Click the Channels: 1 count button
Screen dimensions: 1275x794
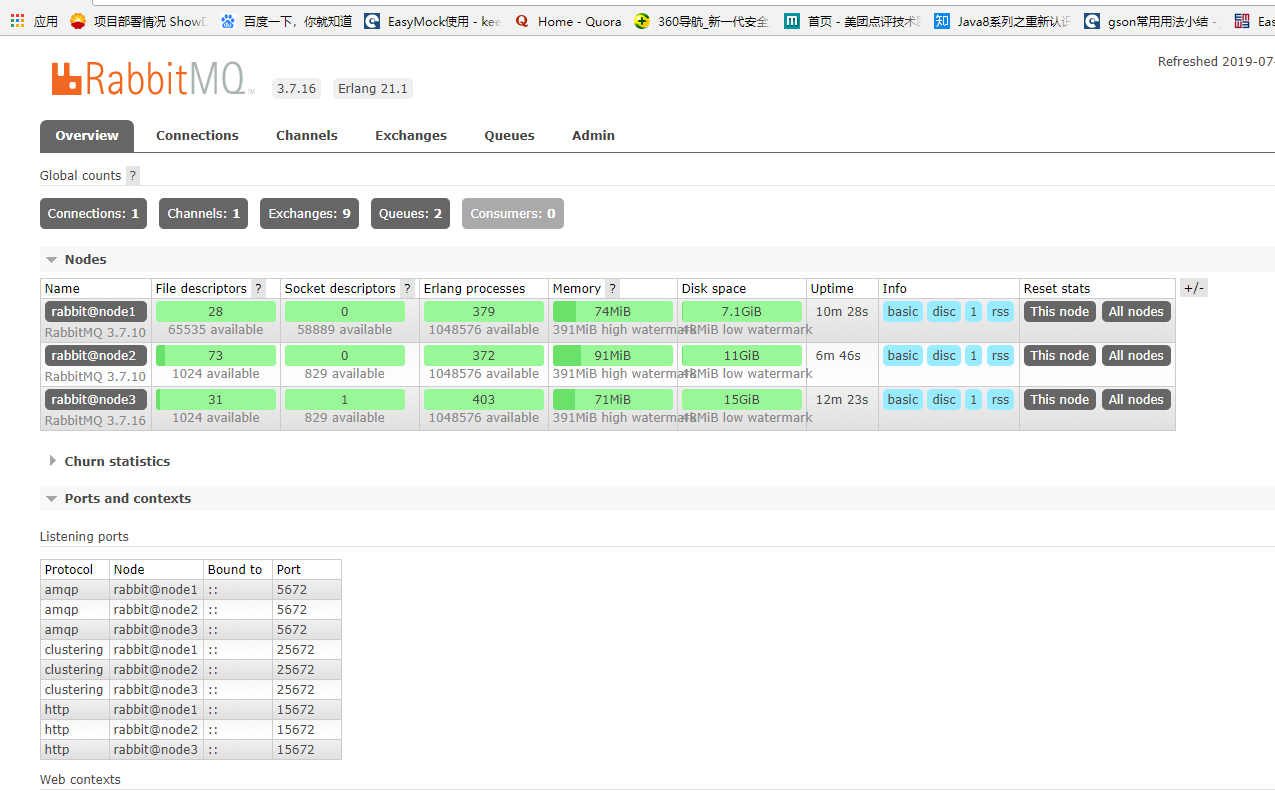(204, 213)
